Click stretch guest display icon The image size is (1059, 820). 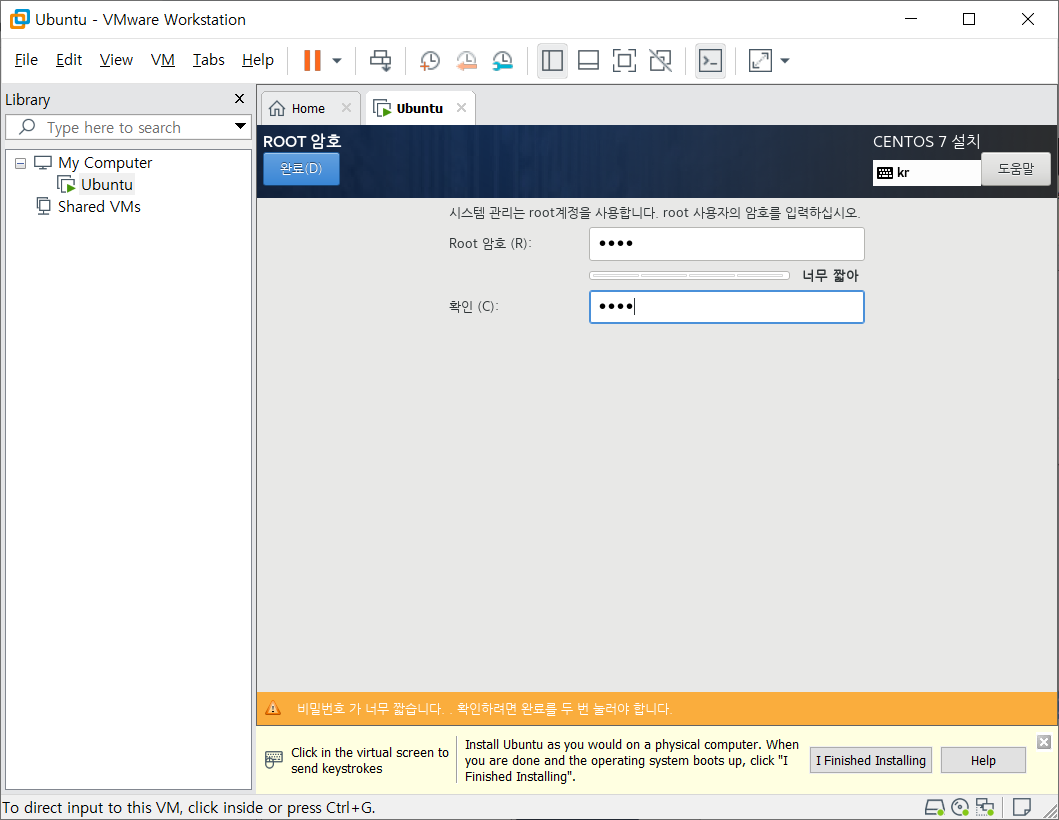tap(760, 60)
